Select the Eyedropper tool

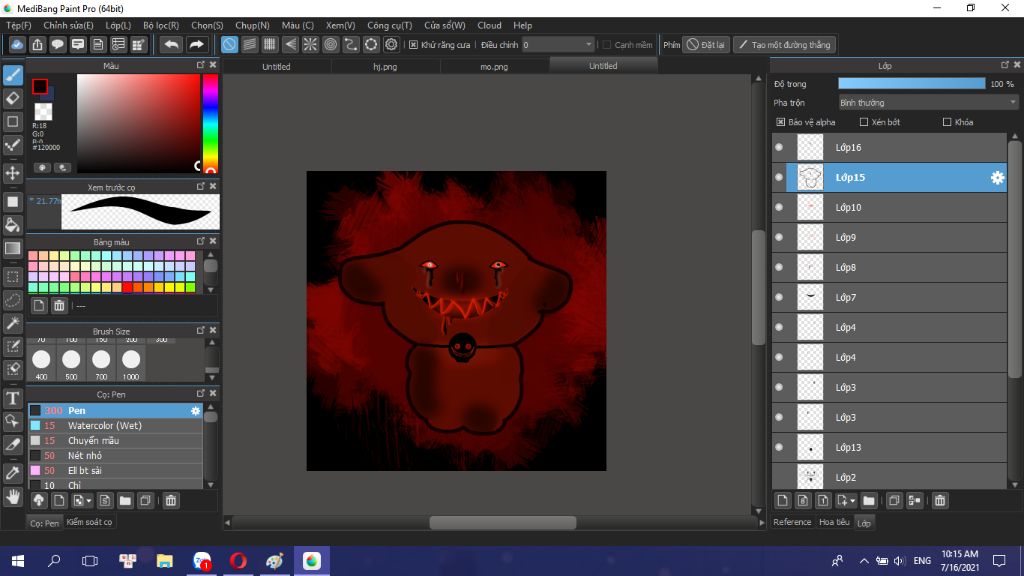point(12,473)
